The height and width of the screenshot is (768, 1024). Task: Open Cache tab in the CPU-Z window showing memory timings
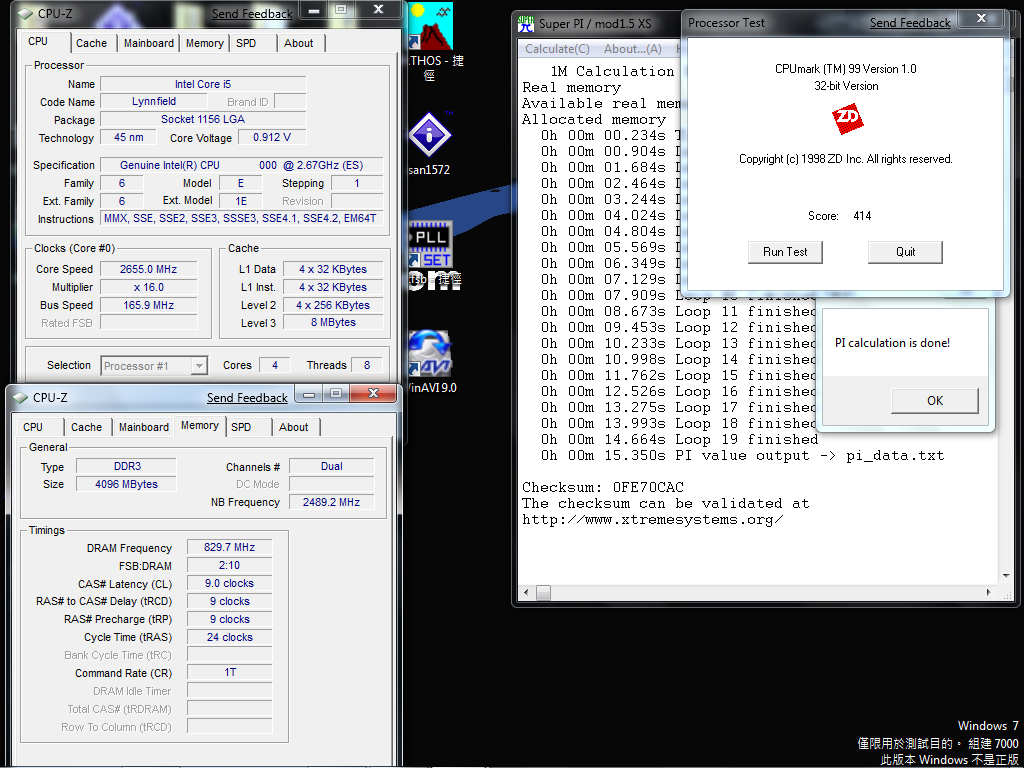point(86,427)
